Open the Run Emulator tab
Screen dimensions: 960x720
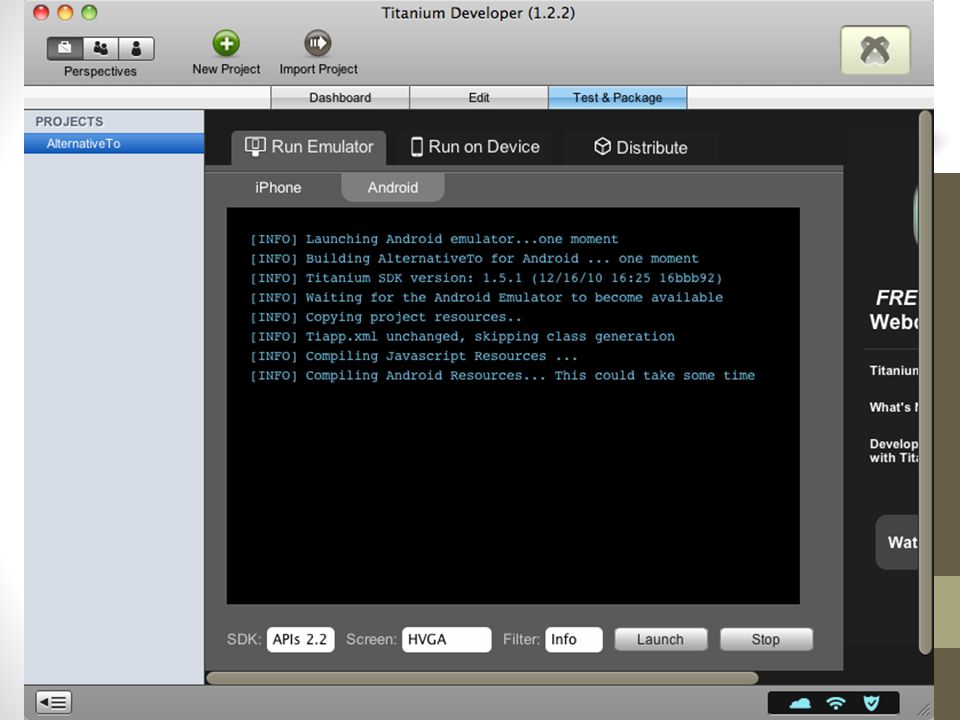click(309, 148)
